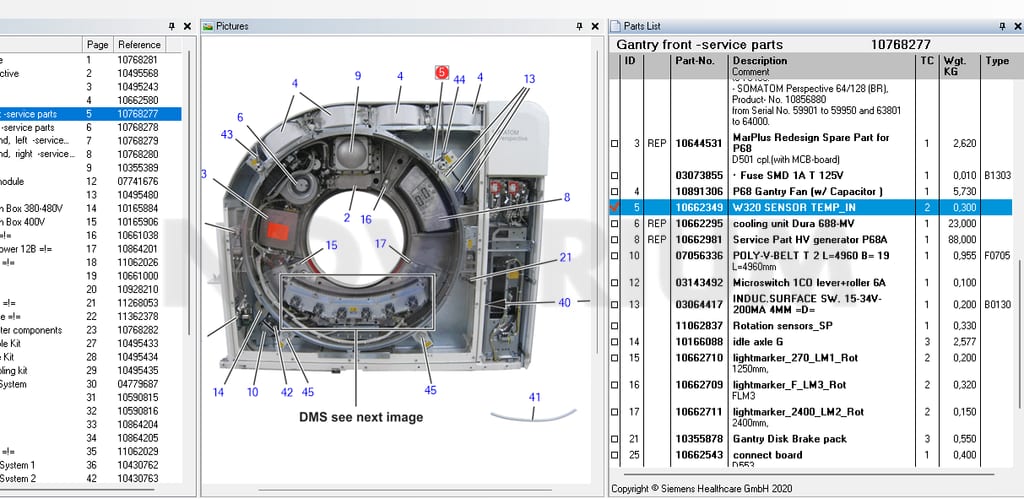Select page 14 row reference 10165884

(x=91, y=208)
